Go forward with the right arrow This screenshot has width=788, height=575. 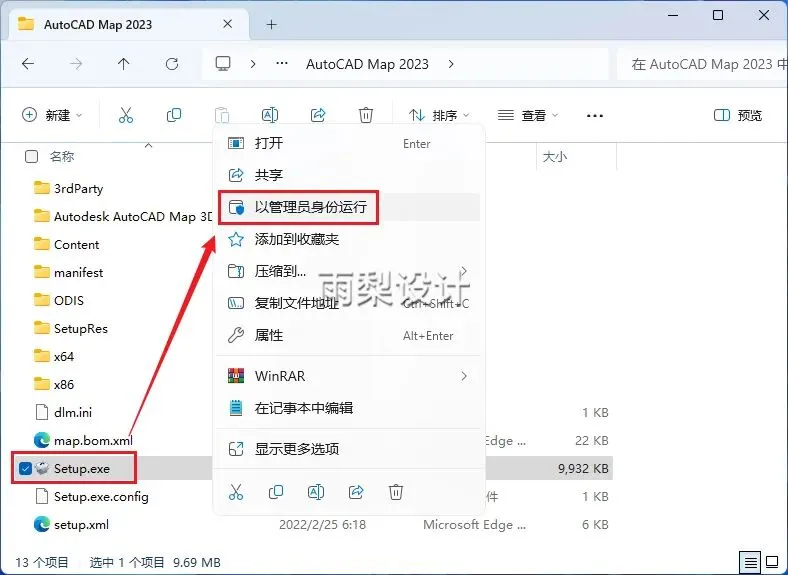pos(76,64)
